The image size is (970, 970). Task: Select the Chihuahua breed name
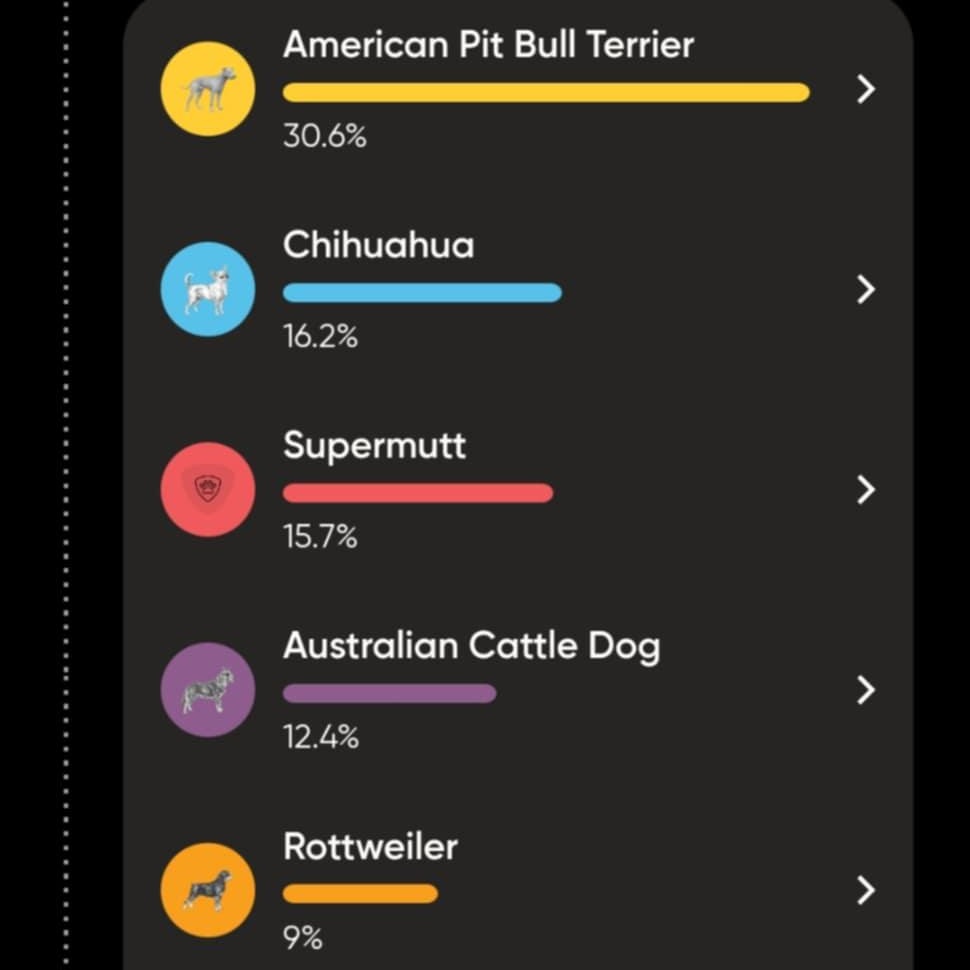point(378,245)
